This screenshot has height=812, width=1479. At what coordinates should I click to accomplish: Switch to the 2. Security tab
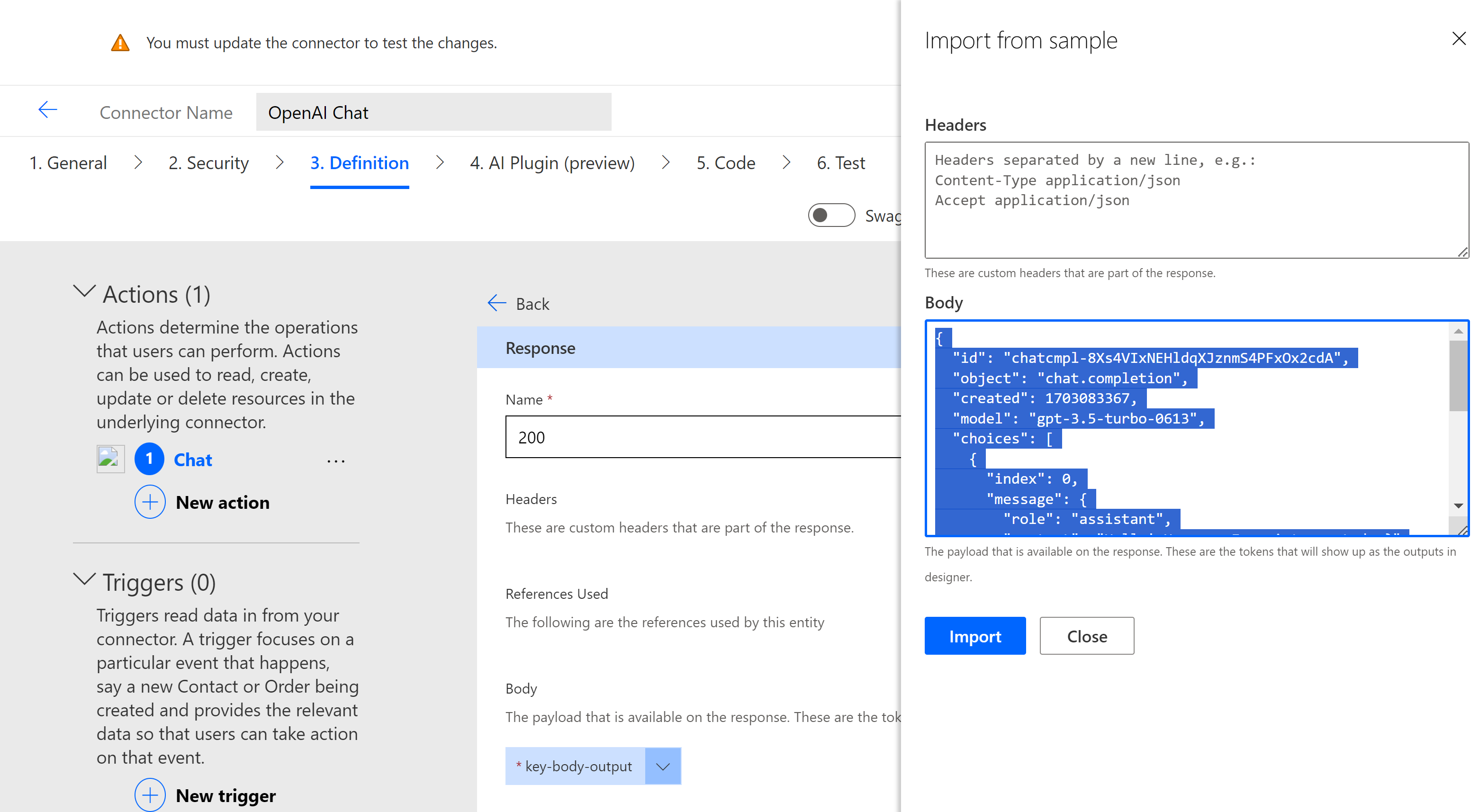click(x=208, y=163)
